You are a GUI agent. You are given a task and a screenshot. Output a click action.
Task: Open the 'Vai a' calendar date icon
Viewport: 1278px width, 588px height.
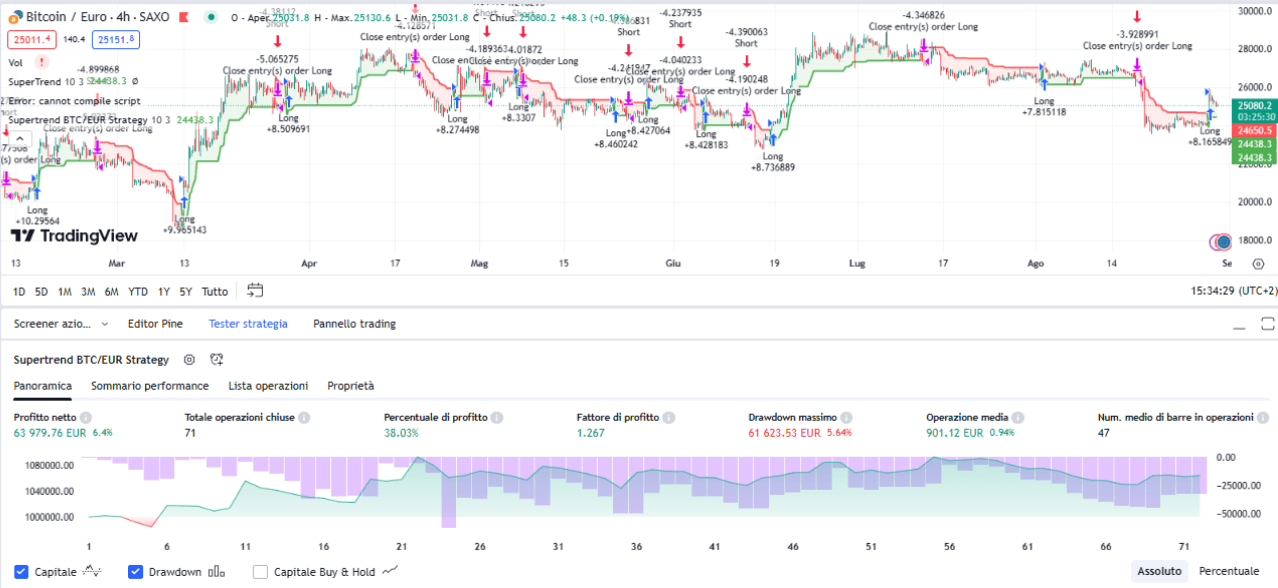(x=255, y=291)
